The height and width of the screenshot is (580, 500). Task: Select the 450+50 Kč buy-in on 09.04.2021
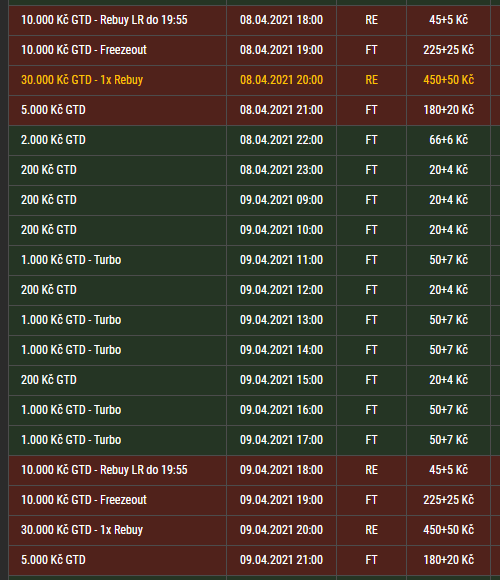coord(449,530)
